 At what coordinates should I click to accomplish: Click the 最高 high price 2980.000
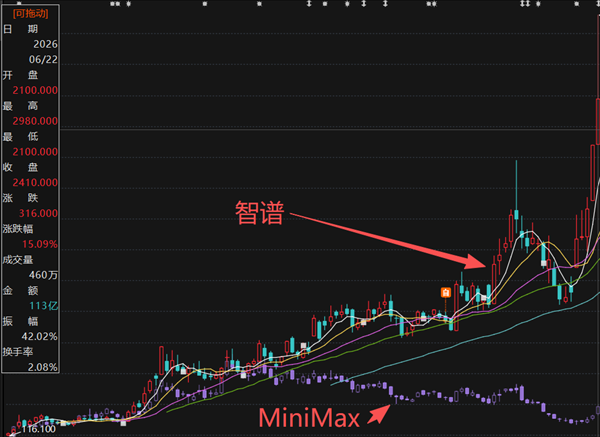point(35,121)
